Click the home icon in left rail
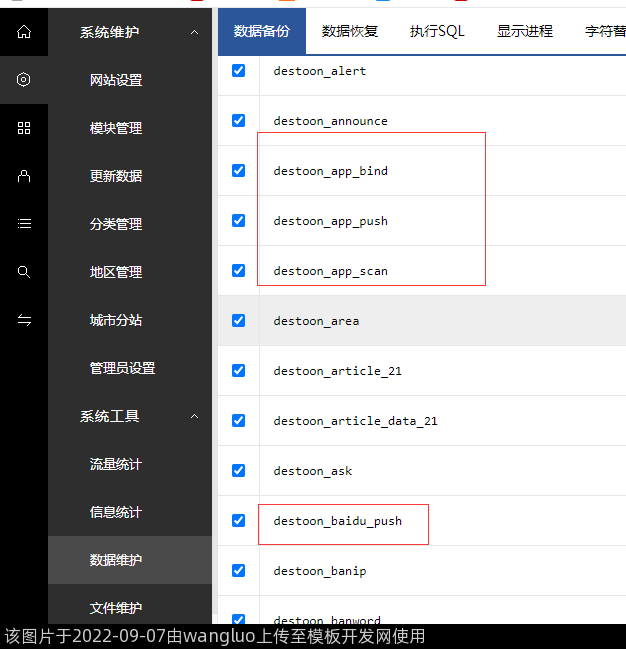The image size is (626, 649). tap(24, 32)
